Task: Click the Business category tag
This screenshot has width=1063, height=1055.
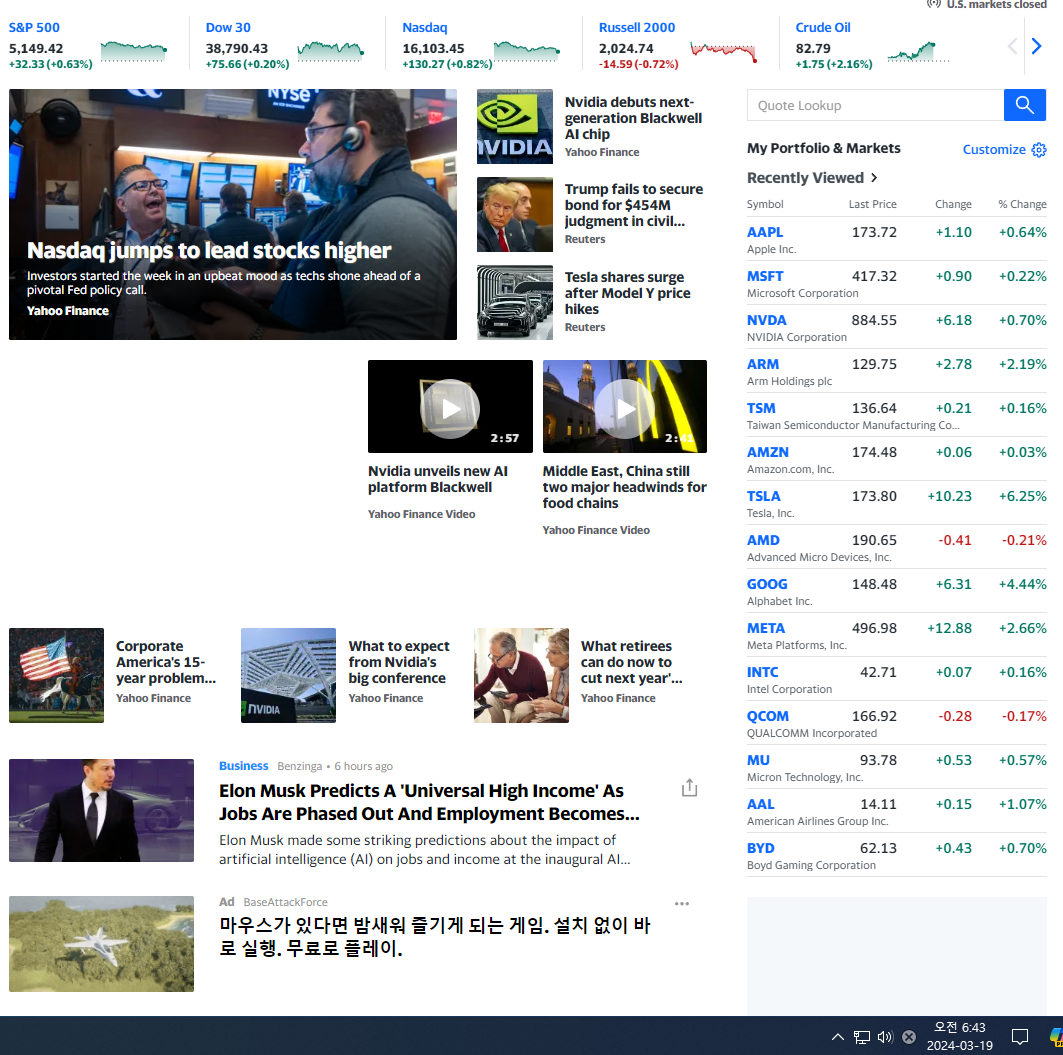Action: point(243,765)
